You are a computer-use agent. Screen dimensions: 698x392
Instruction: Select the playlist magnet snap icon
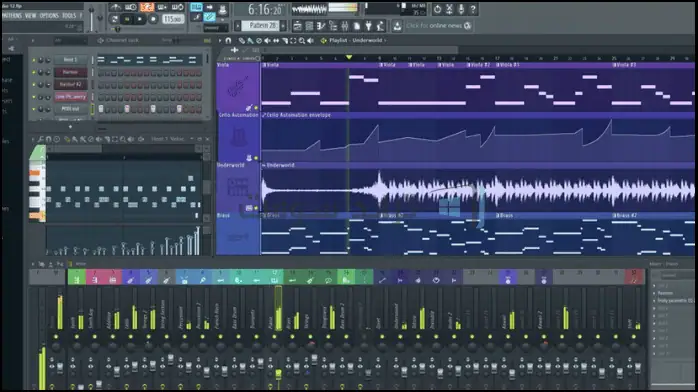coord(228,40)
